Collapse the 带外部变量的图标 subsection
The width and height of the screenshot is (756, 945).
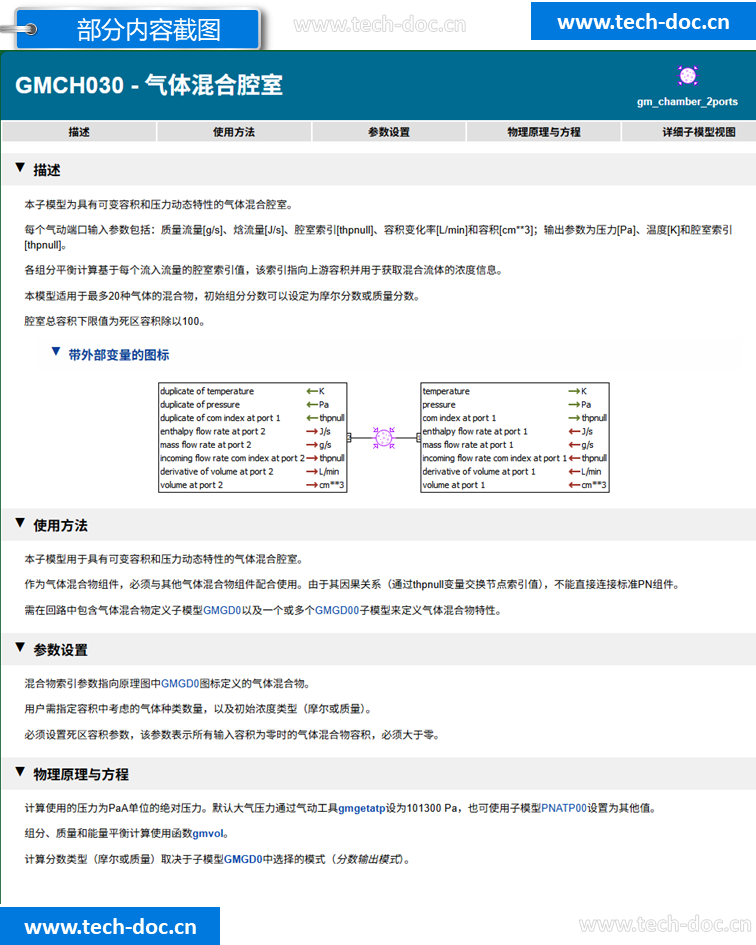click(56, 352)
